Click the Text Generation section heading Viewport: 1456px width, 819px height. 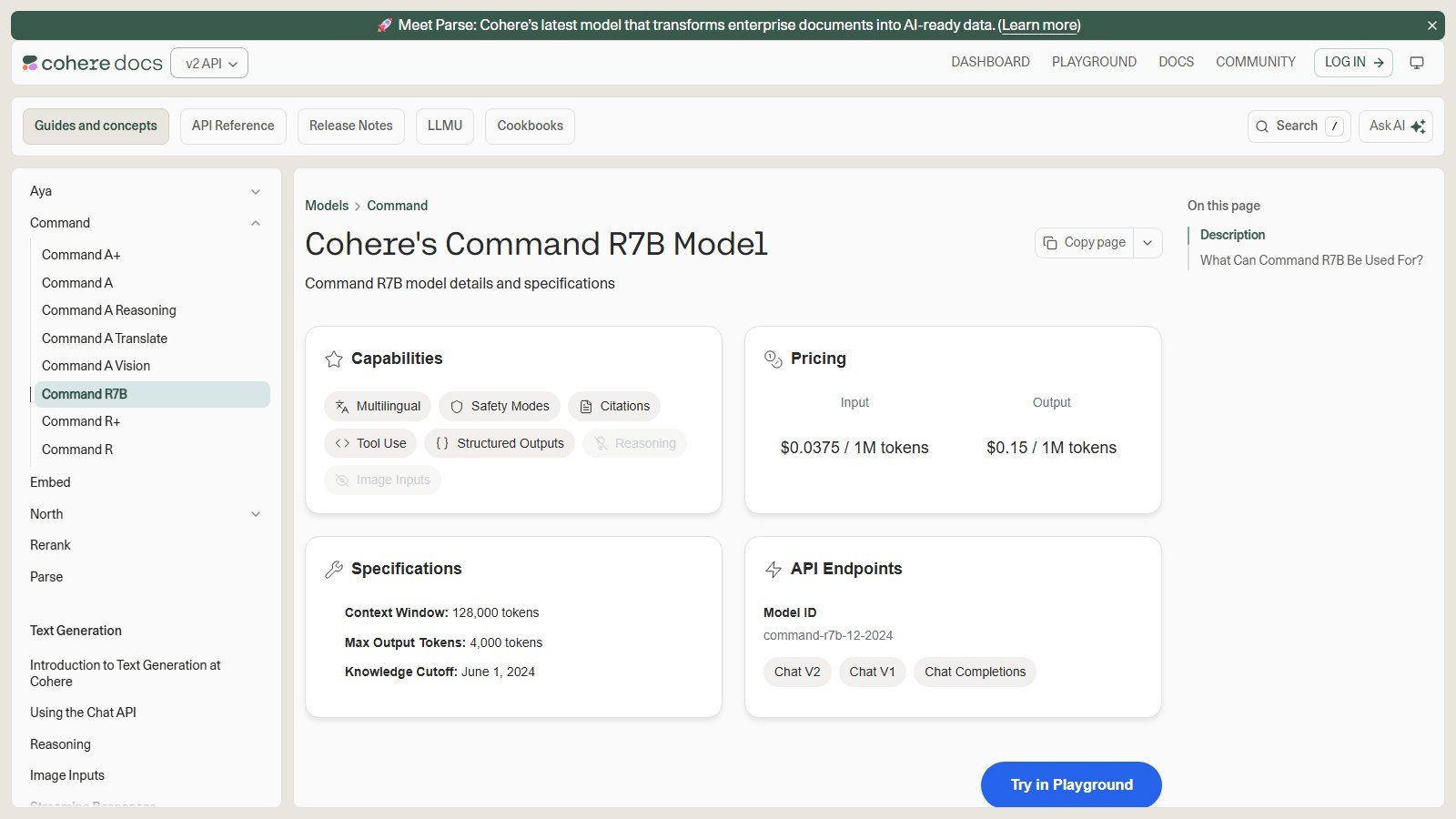[x=76, y=631]
